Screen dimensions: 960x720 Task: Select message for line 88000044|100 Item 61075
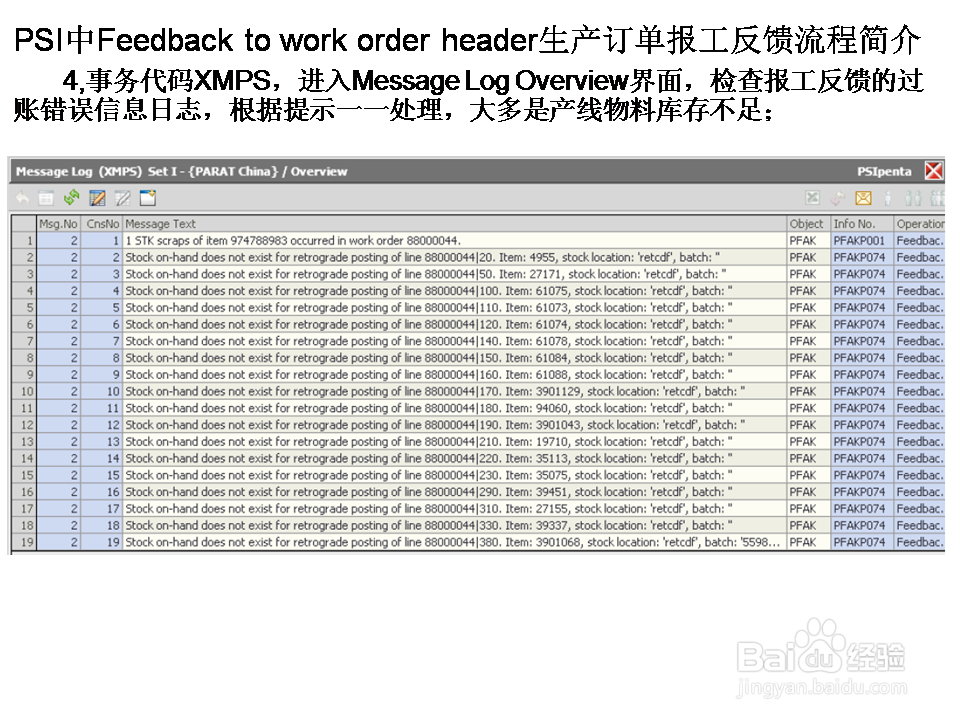[x=454, y=291]
